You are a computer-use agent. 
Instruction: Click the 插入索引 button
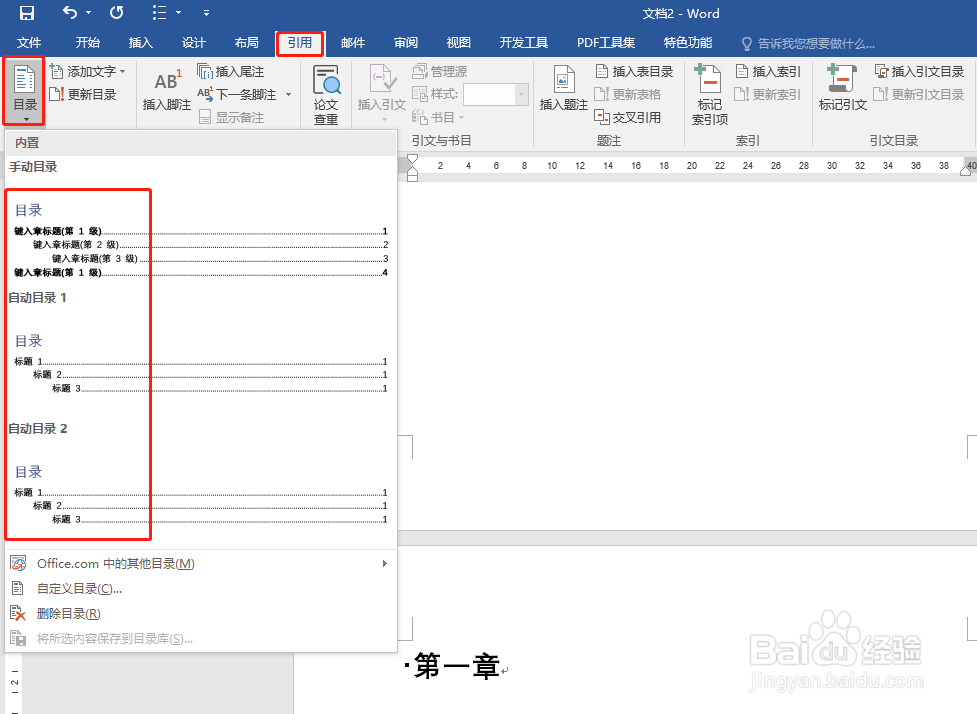[x=768, y=72]
